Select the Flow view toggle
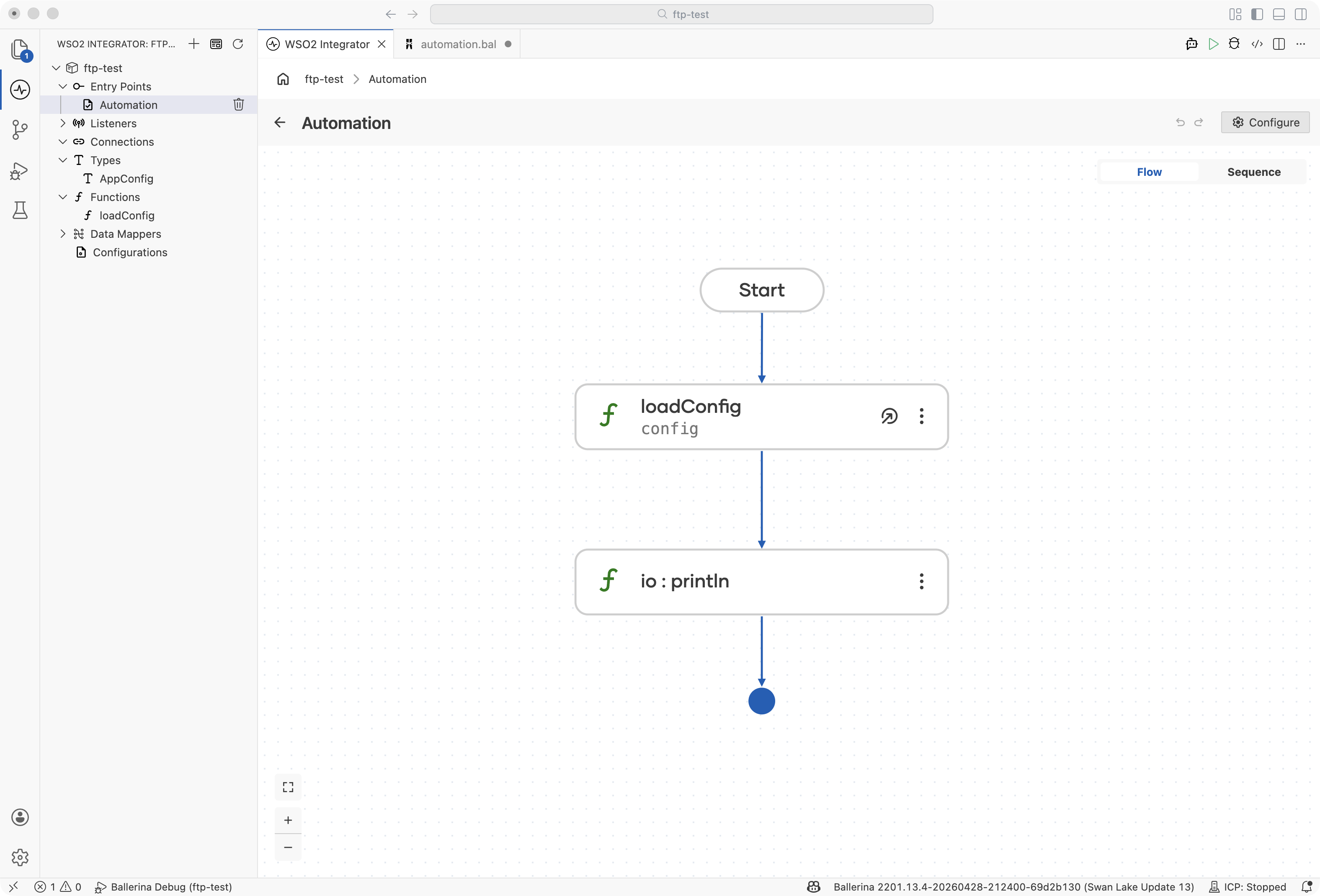Image resolution: width=1320 pixels, height=896 pixels. point(1149,172)
